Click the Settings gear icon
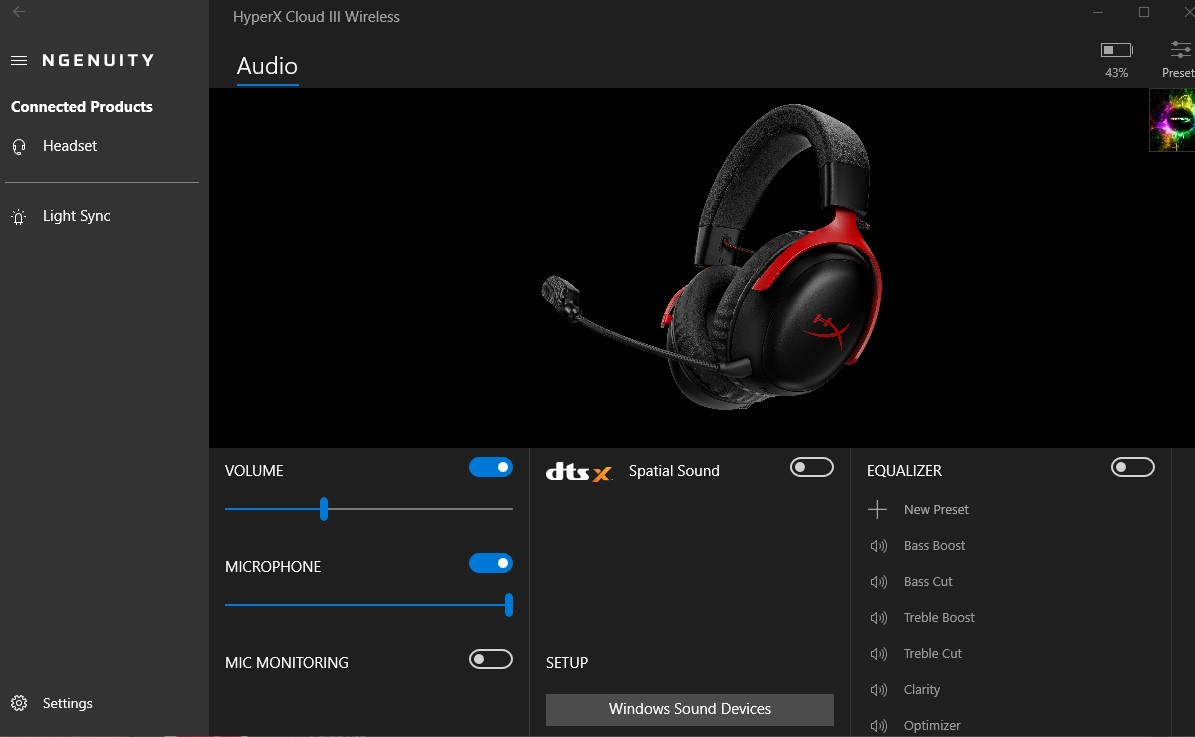This screenshot has width=1195, height=737. [x=19, y=703]
